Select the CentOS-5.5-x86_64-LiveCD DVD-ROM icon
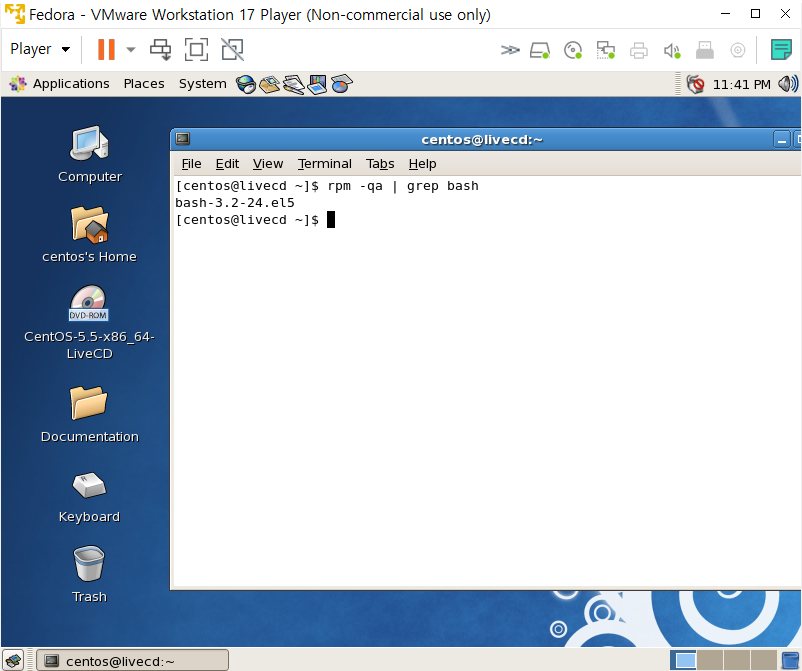The image size is (802, 671). (x=90, y=322)
